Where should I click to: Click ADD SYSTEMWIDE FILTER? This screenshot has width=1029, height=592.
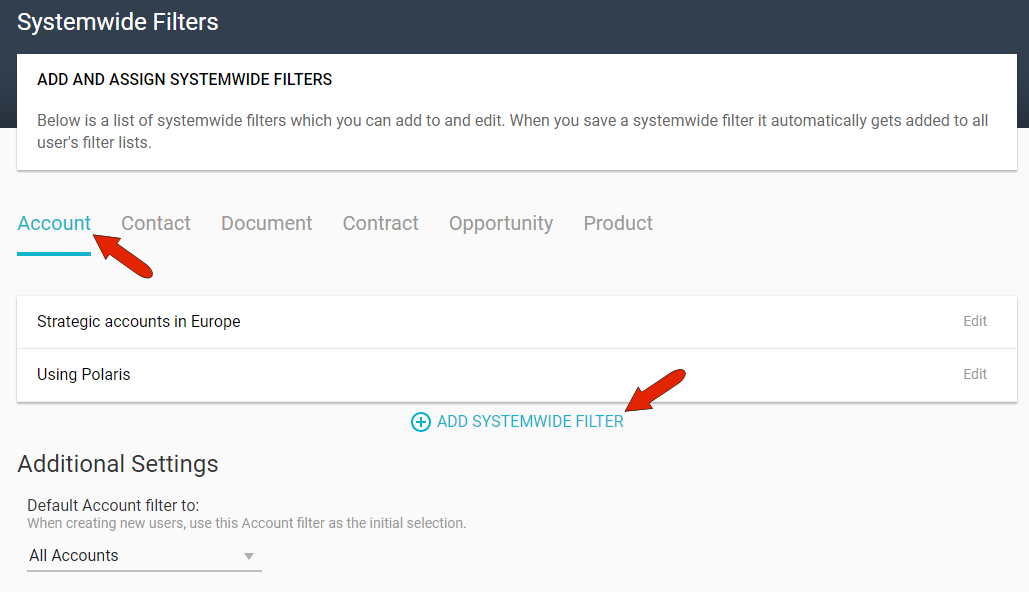tap(530, 422)
